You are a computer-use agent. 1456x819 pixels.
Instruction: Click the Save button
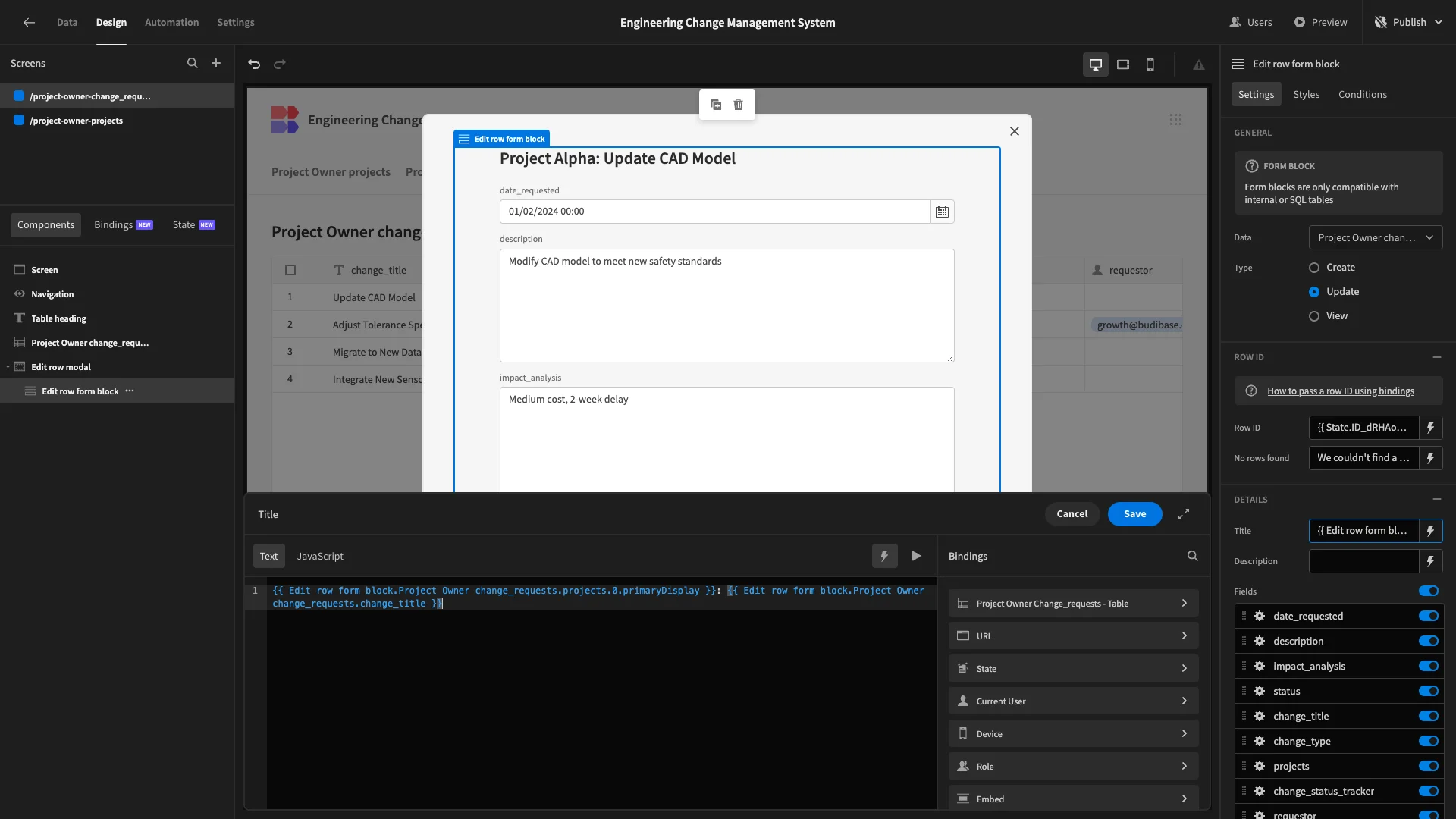click(1134, 514)
